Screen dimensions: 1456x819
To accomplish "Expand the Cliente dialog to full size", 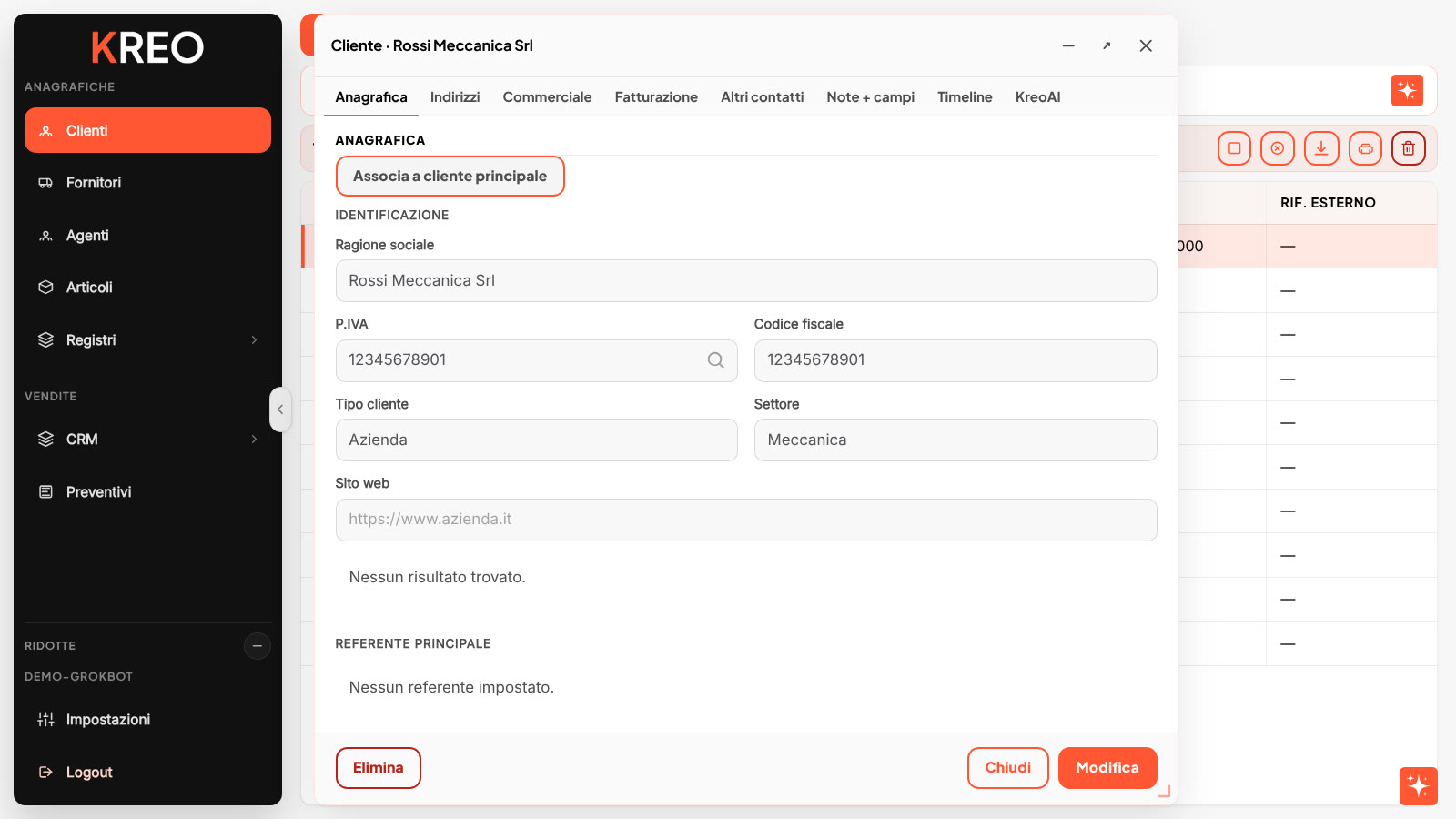I will (1107, 45).
